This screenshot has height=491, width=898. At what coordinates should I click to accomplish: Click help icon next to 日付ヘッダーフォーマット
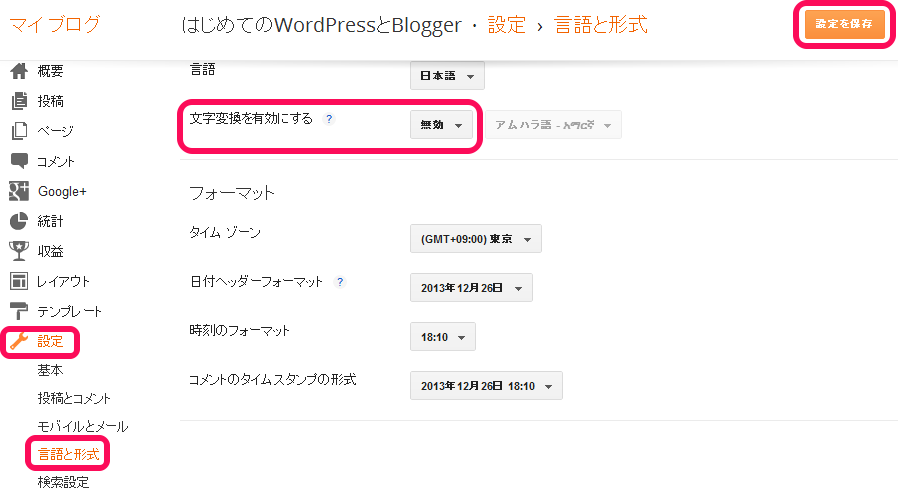[340, 282]
